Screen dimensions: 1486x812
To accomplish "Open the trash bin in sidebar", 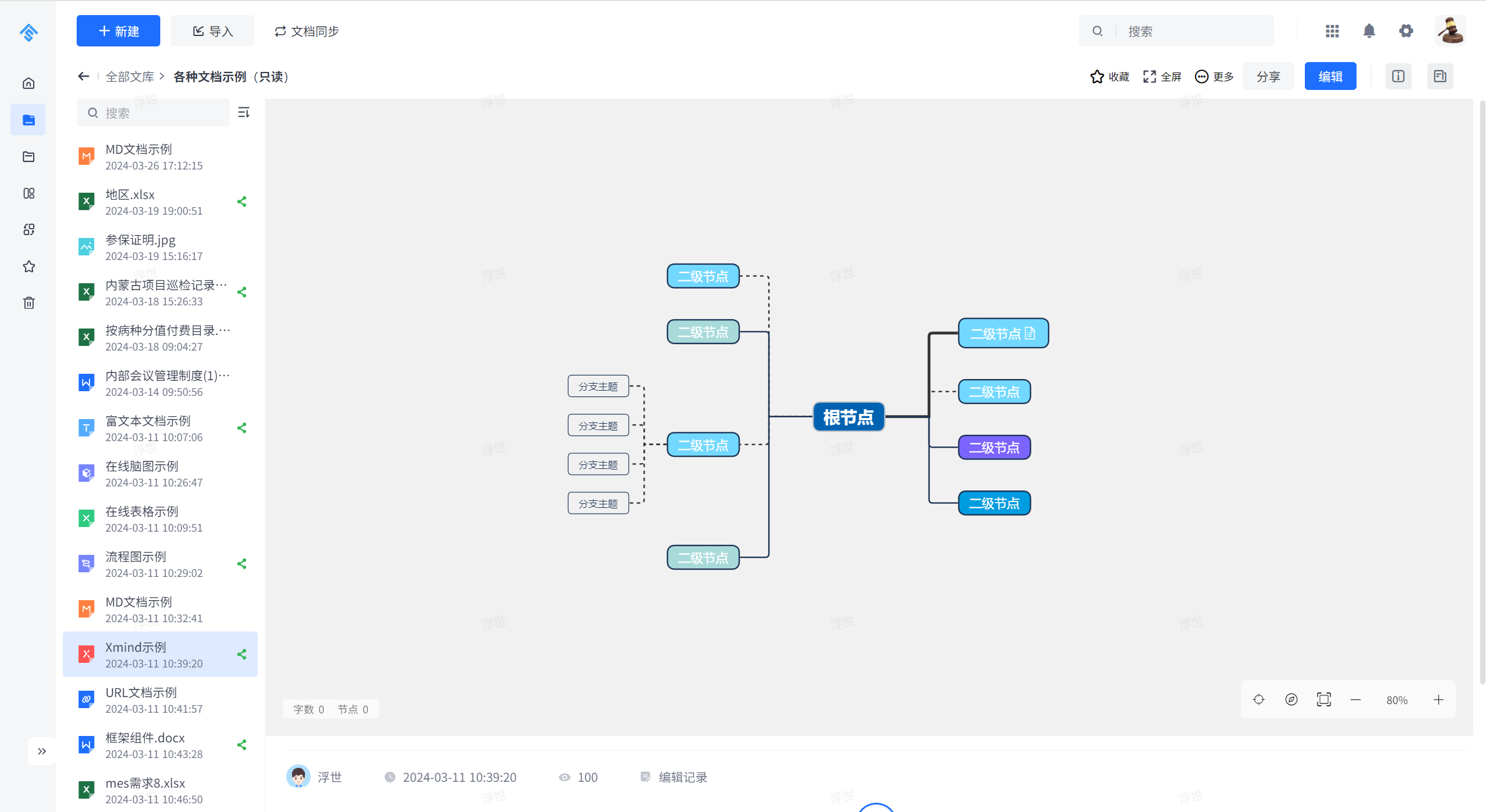I will (28, 302).
